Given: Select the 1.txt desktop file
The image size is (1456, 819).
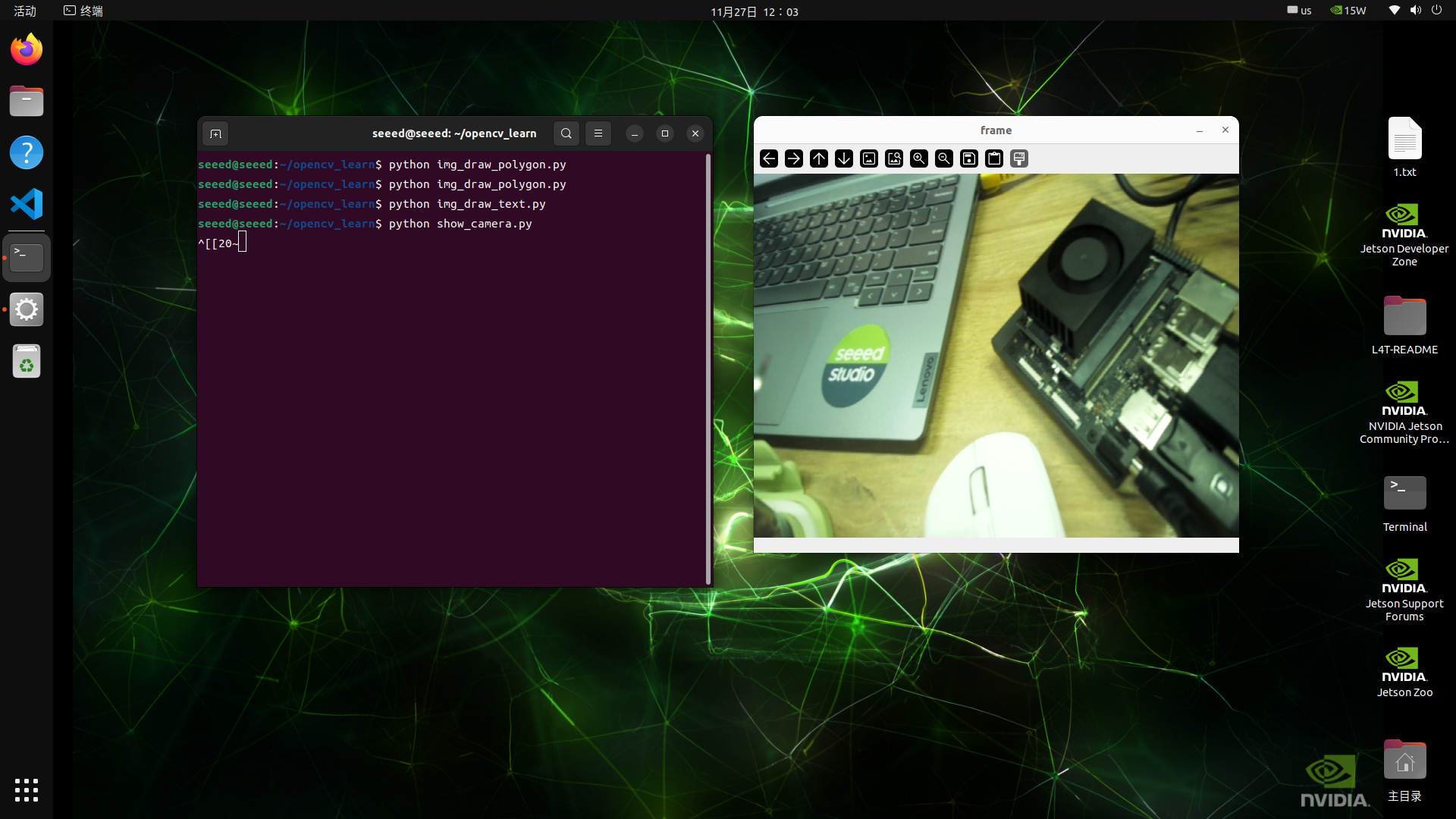Looking at the screenshot, I should [x=1404, y=147].
